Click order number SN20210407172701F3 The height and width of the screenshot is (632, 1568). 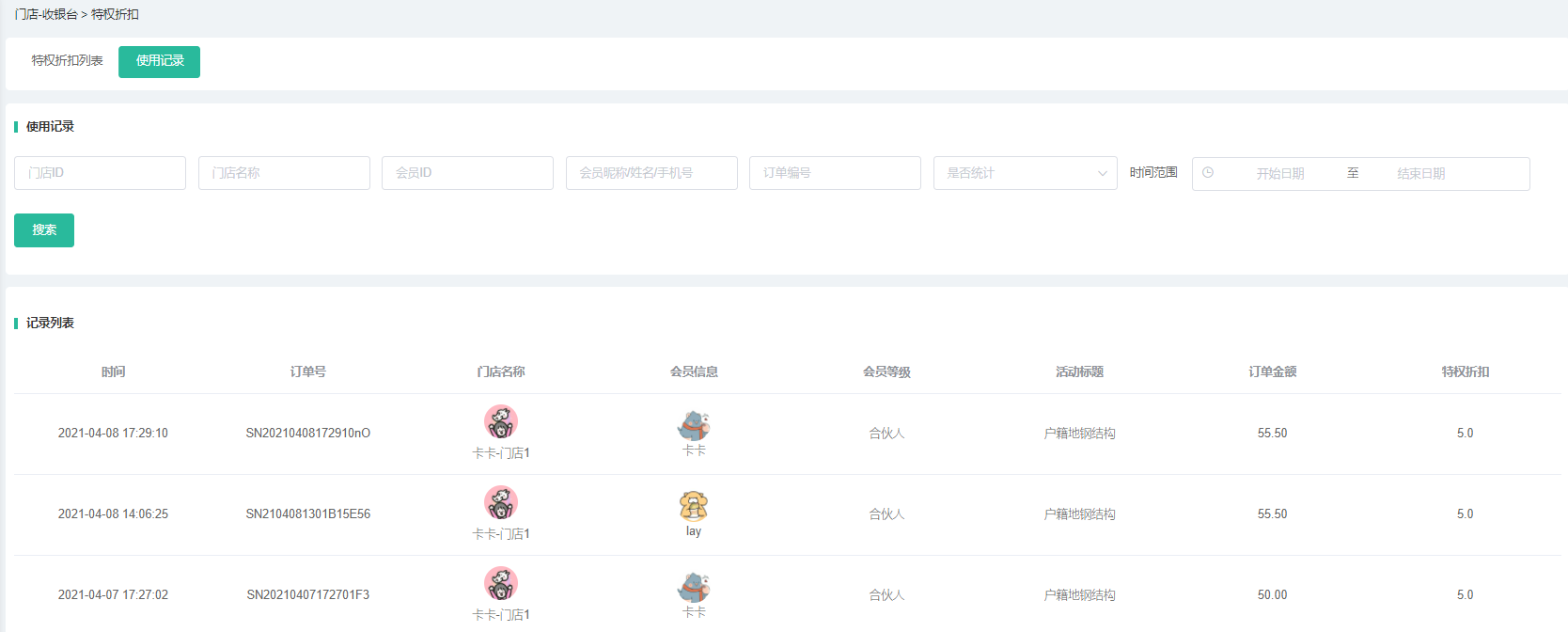[x=308, y=595]
